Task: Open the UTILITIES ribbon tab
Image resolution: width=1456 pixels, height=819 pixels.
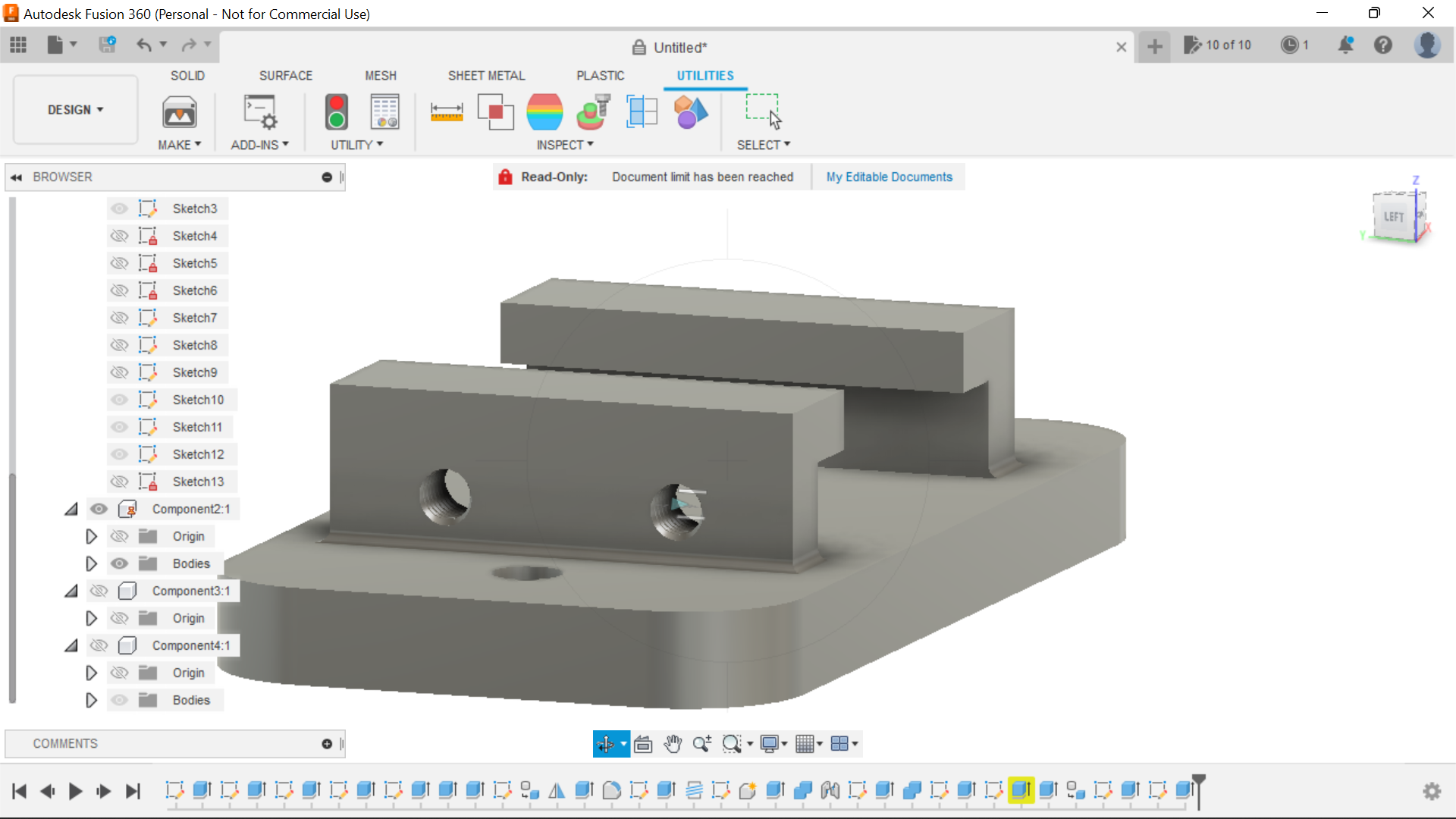Action: 705,75
